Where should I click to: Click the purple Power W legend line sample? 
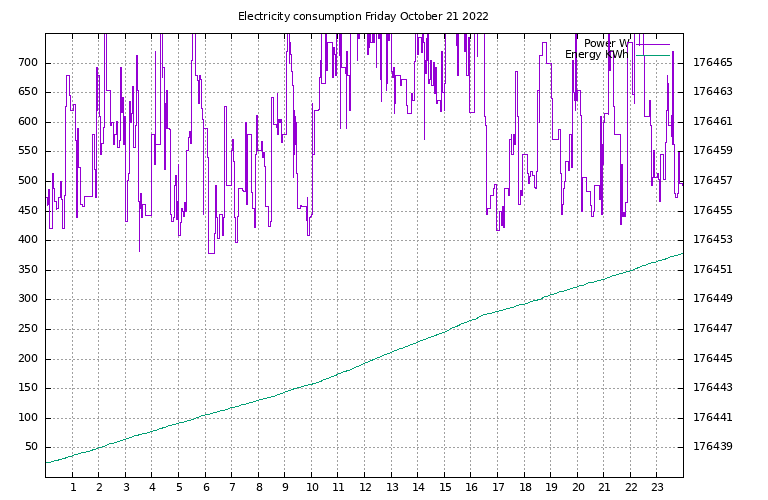pos(653,45)
